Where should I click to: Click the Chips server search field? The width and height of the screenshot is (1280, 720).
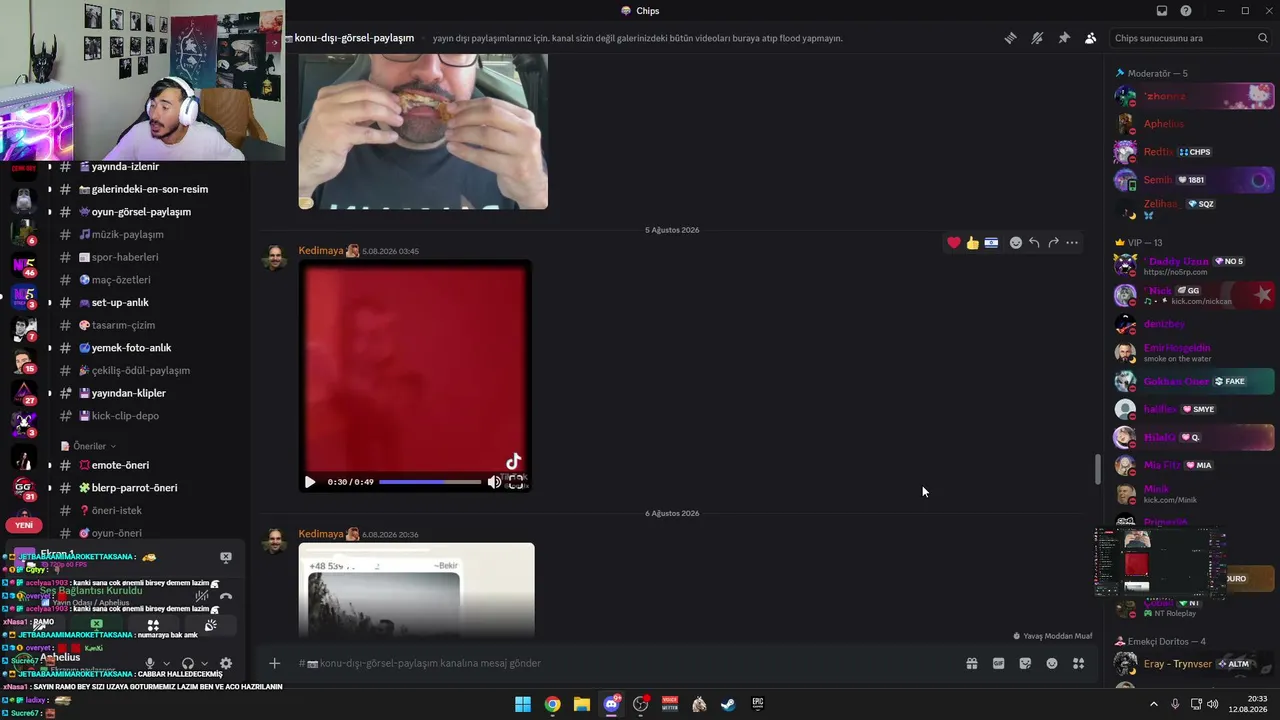(x=1191, y=38)
